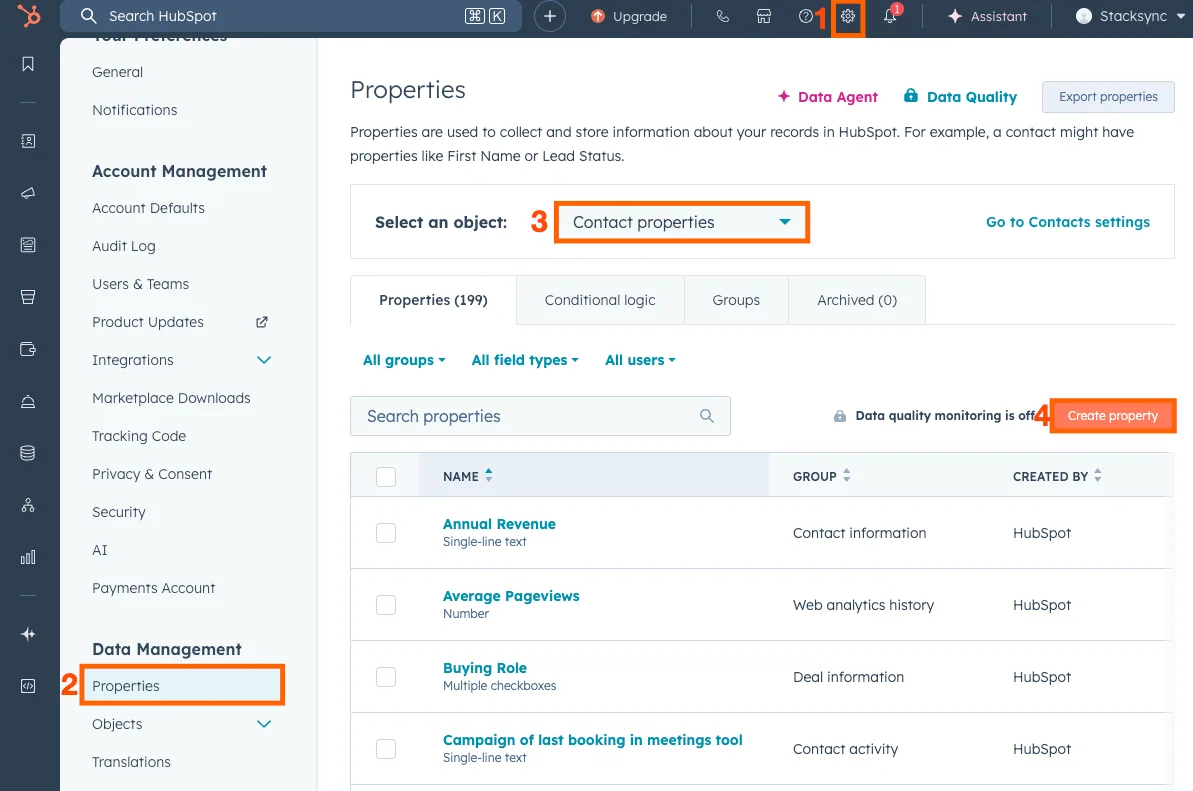This screenshot has height=791, width=1193.
Task: Click the Upgrade button in top bar
Action: [x=629, y=16]
